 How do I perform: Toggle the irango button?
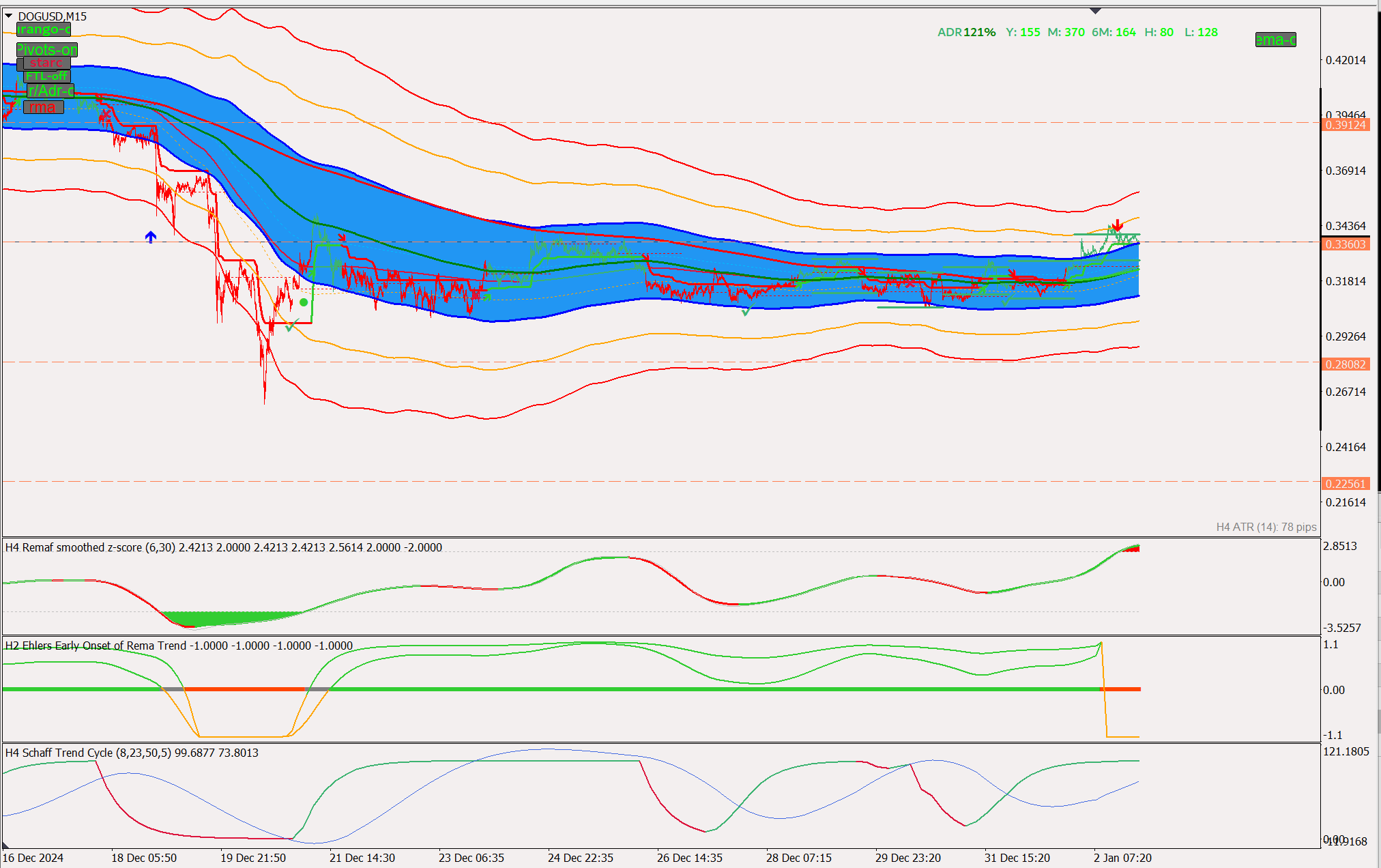(x=43, y=29)
